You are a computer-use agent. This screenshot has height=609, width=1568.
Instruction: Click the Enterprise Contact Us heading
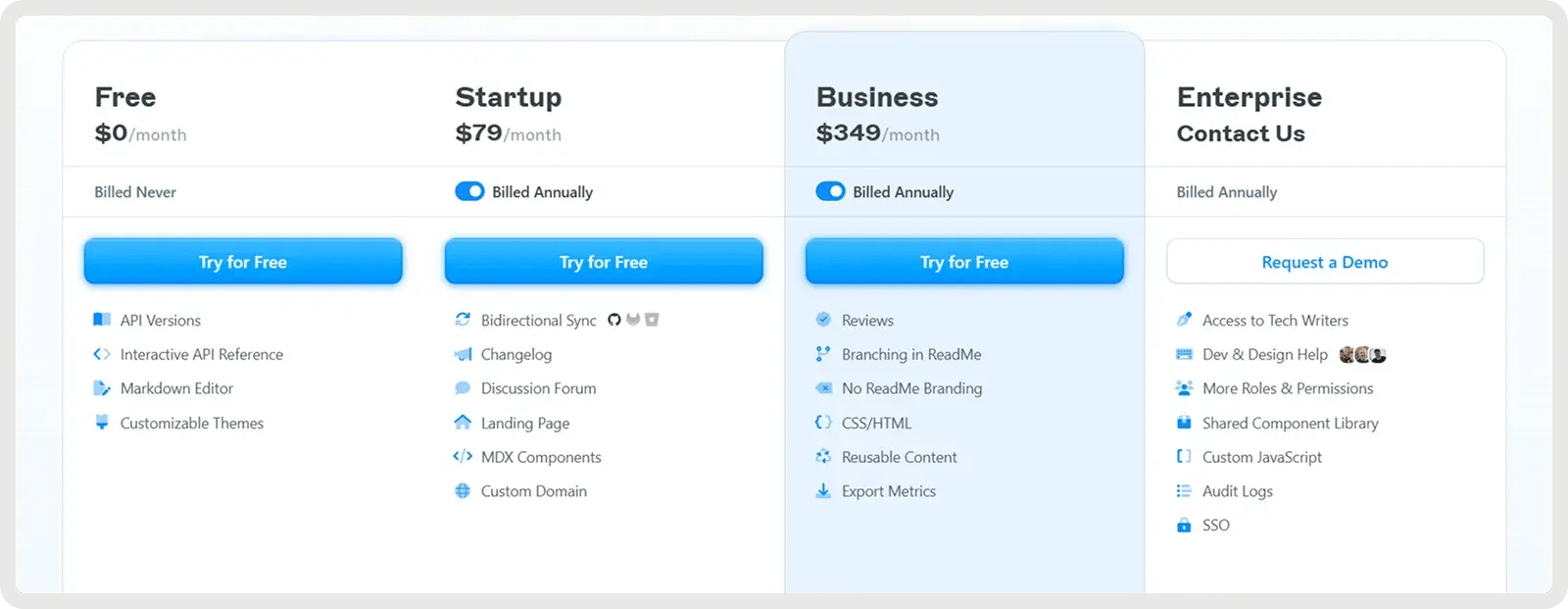coord(1241,133)
